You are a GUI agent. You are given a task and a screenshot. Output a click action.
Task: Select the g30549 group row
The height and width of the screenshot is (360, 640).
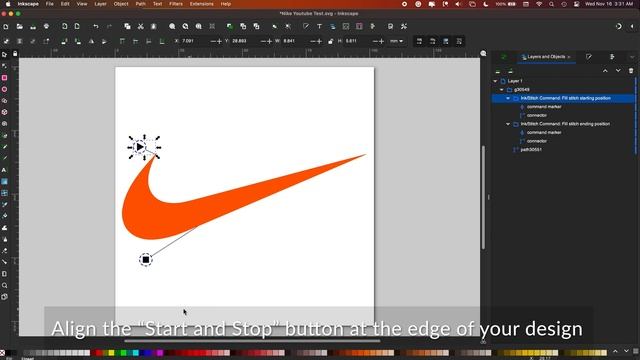[563, 90]
